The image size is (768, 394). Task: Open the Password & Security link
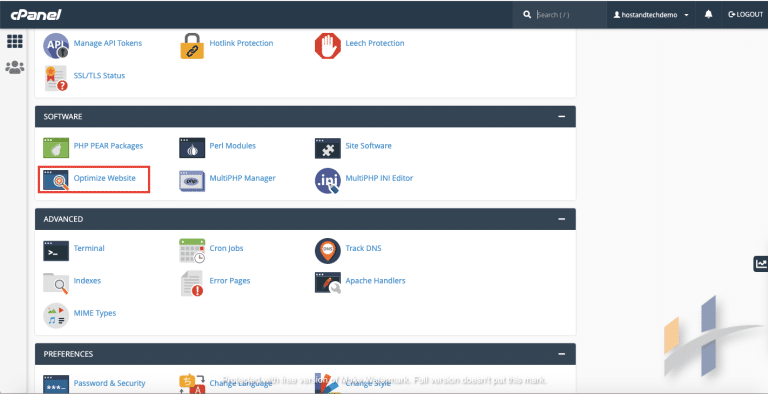coord(109,383)
